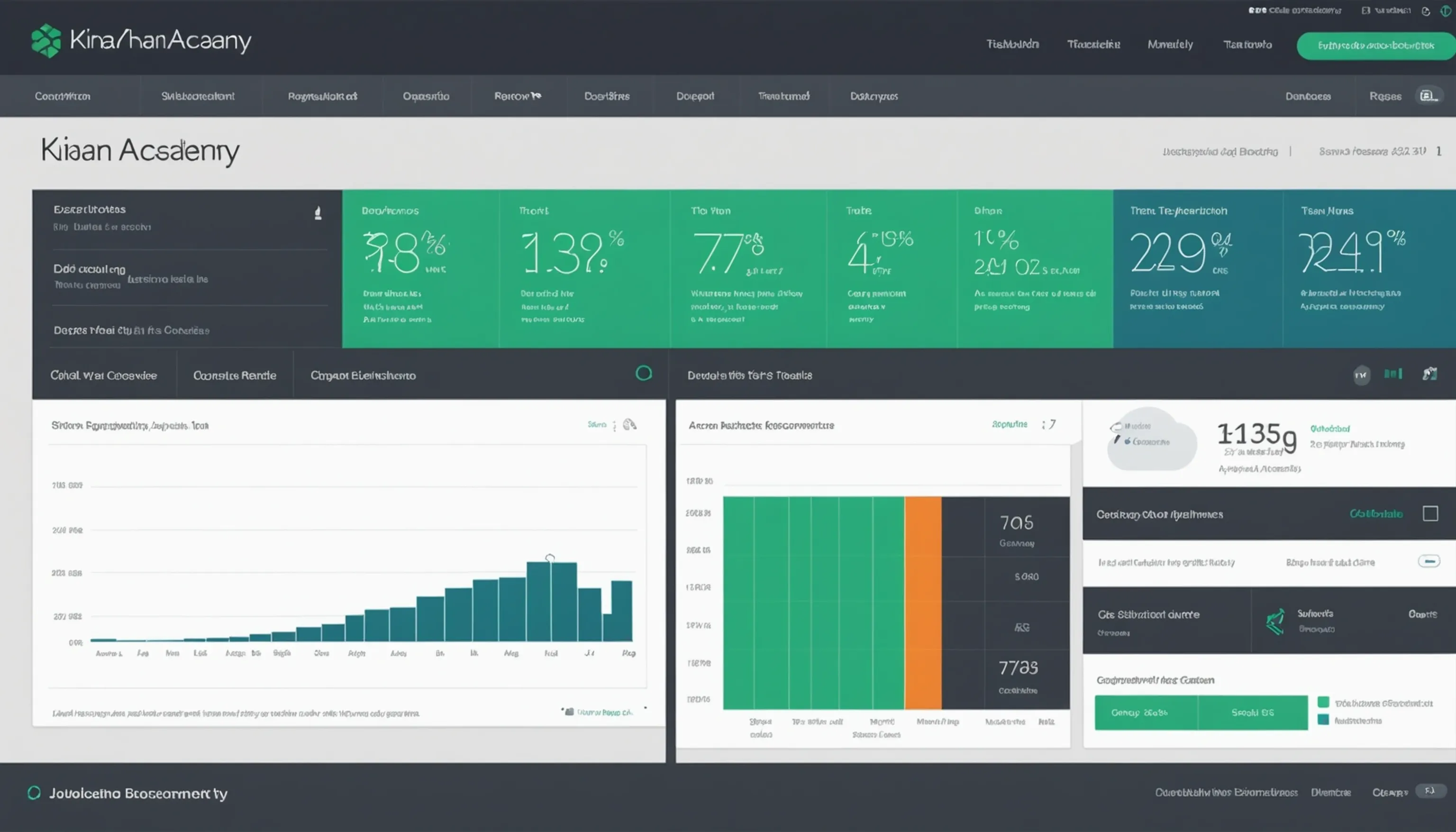Select the 'Deares Noai' row in dark panel
This screenshot has height=832, width=1456.
(x=190, y=329)
